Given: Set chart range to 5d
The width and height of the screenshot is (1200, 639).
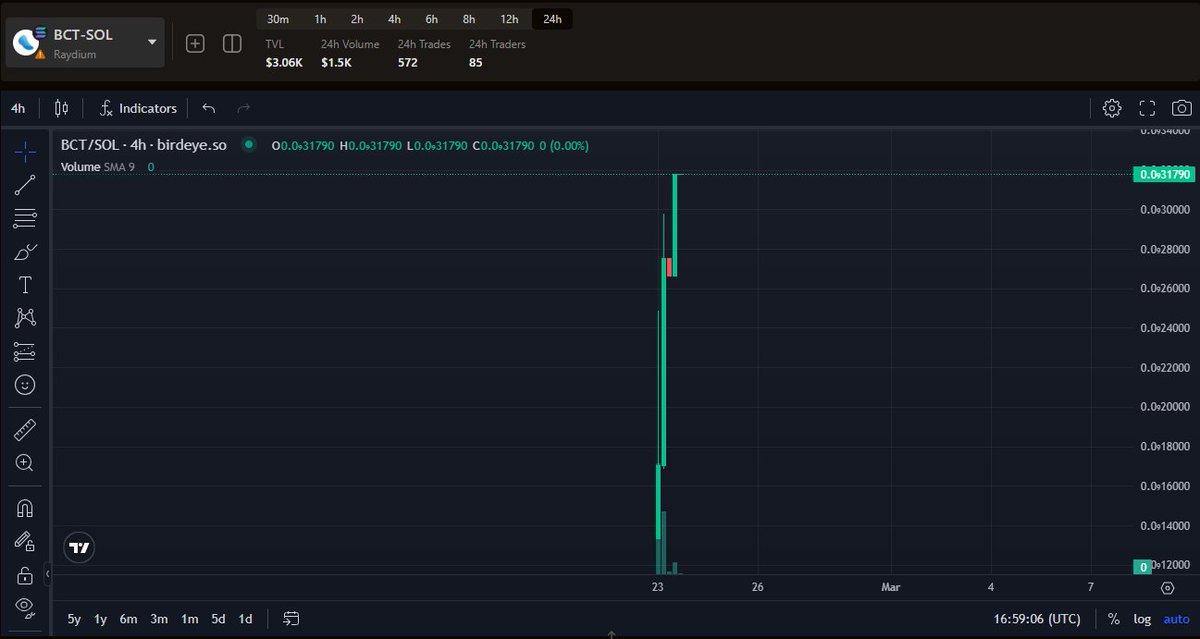Looking at the screenshot, I should [218, 619].
